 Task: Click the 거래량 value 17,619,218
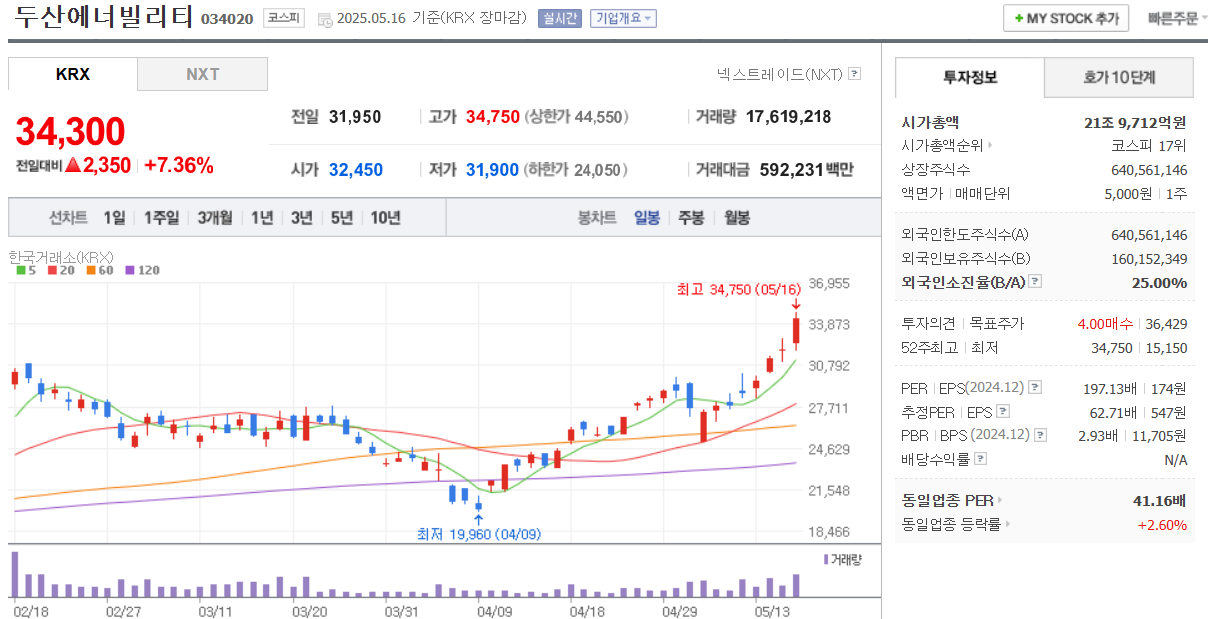788,117
